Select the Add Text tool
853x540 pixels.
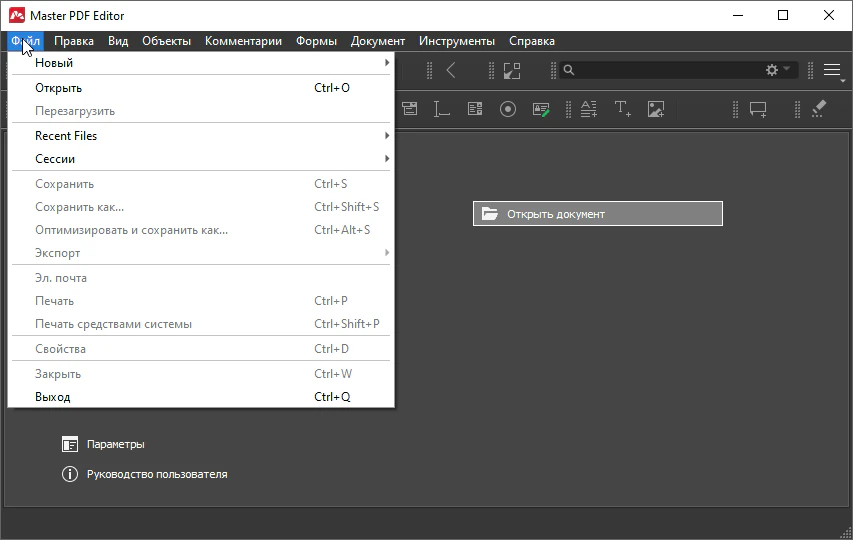click(622, 109)
